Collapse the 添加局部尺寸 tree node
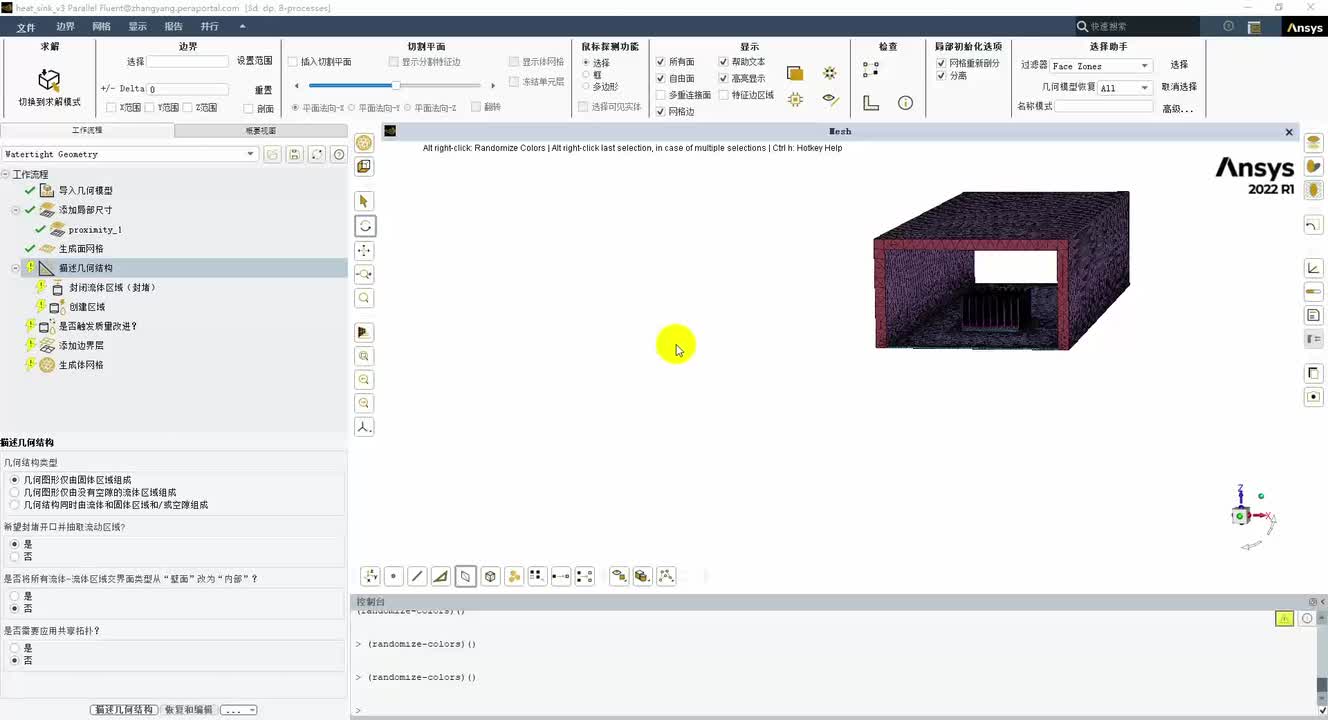The width and height of the screenshot is (1328, 720). [x=16, y=210]
